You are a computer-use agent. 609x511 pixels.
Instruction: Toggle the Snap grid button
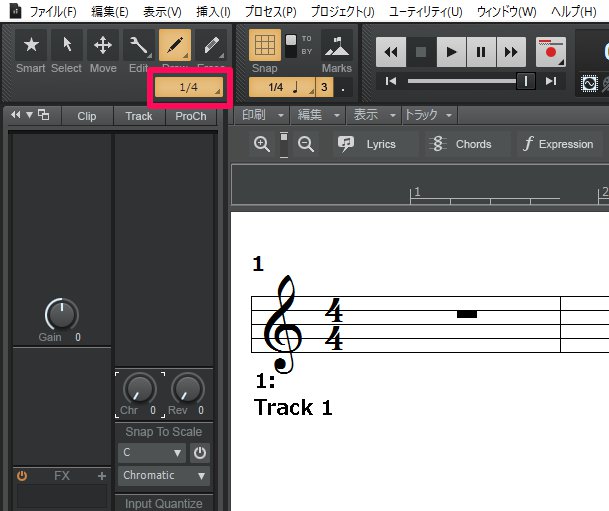click(x=265, y=45)
